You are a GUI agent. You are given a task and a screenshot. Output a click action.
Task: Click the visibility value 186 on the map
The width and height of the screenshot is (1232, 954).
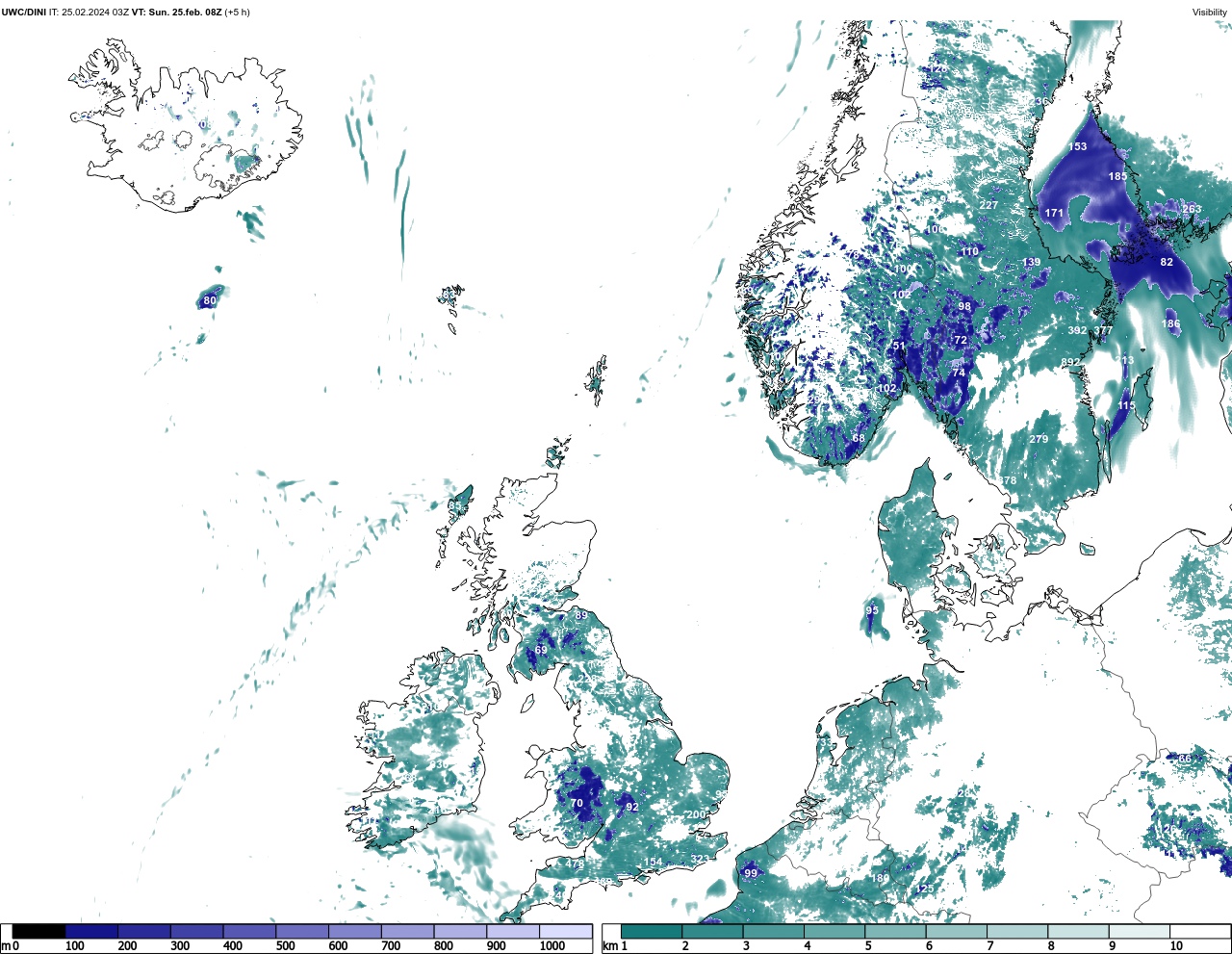(1170, 324)
